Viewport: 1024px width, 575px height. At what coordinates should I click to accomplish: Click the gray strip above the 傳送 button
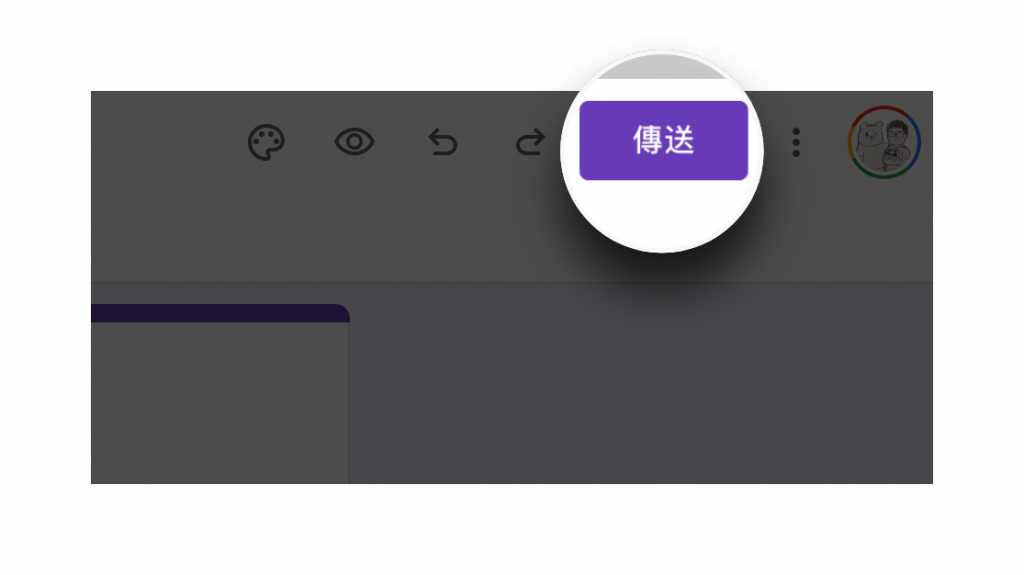coord(662,67)
